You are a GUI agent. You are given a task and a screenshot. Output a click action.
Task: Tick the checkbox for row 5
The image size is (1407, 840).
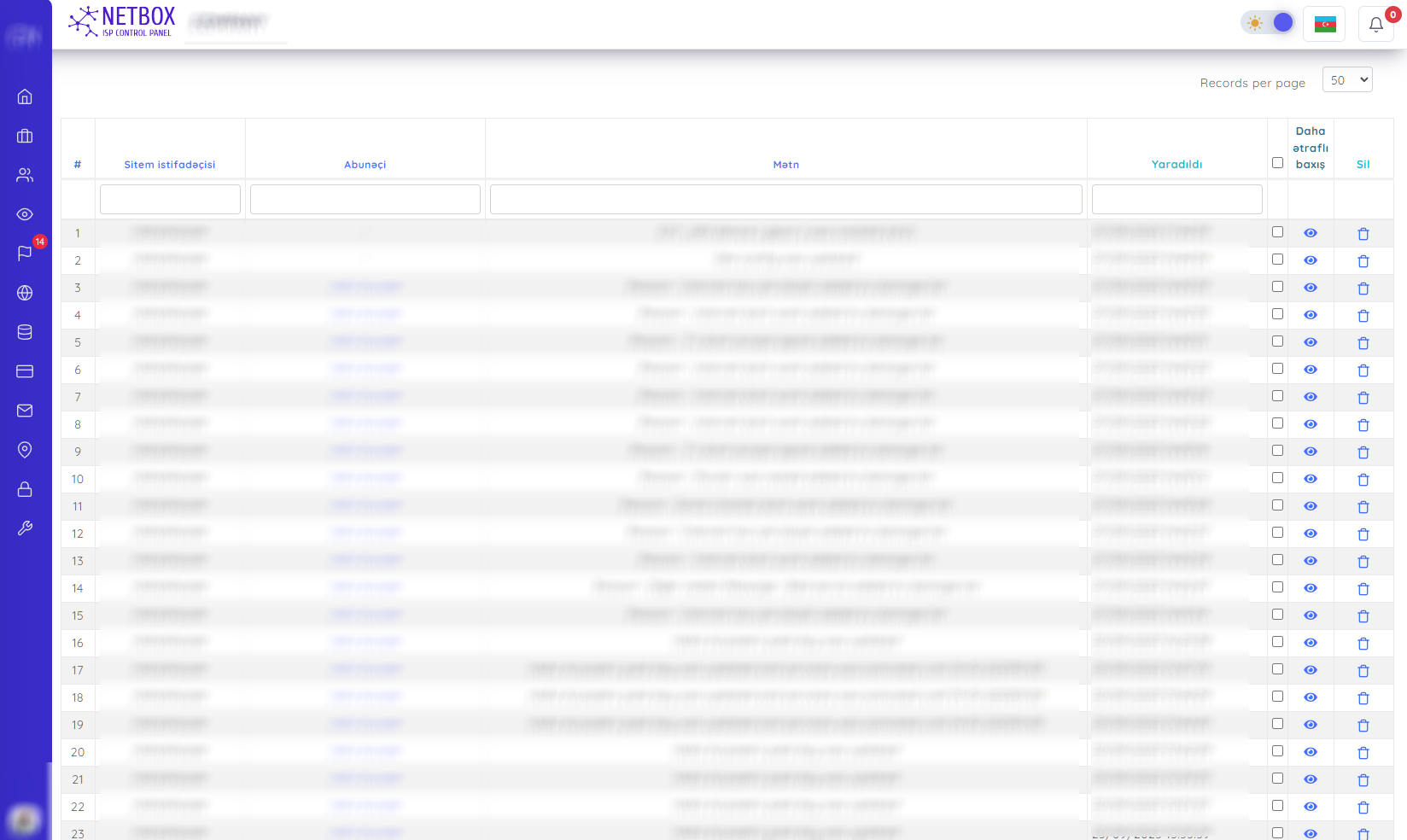point(1277,341)
